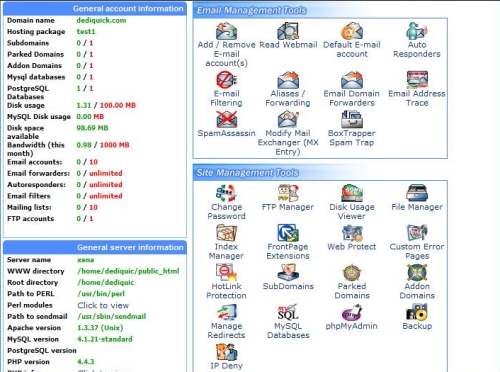This screenshot has width=500, height=372.
Task: Click the File Manager text link
Action: click(417, 207)
